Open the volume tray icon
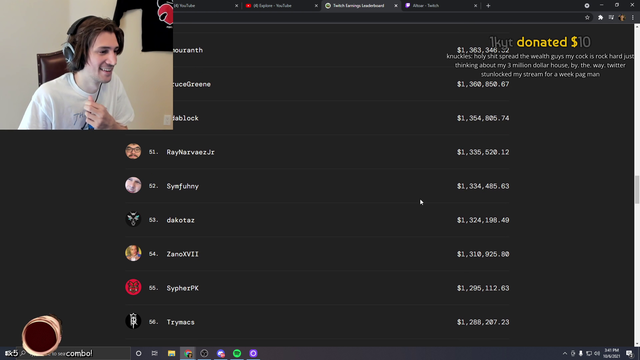The width and height of the screenshot is (640, 360). pyautogui.click(x=597, y=353)
